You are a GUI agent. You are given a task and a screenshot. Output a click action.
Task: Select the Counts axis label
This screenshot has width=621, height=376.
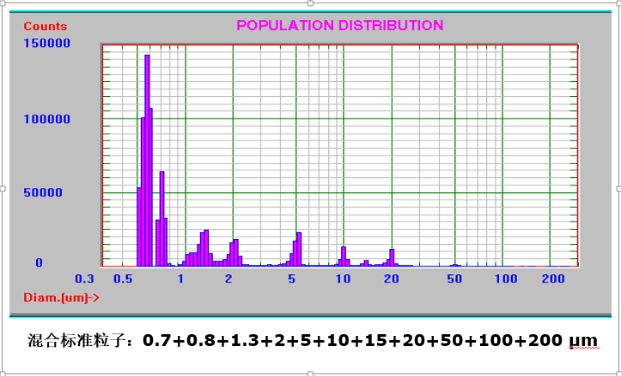pos(45,27)
